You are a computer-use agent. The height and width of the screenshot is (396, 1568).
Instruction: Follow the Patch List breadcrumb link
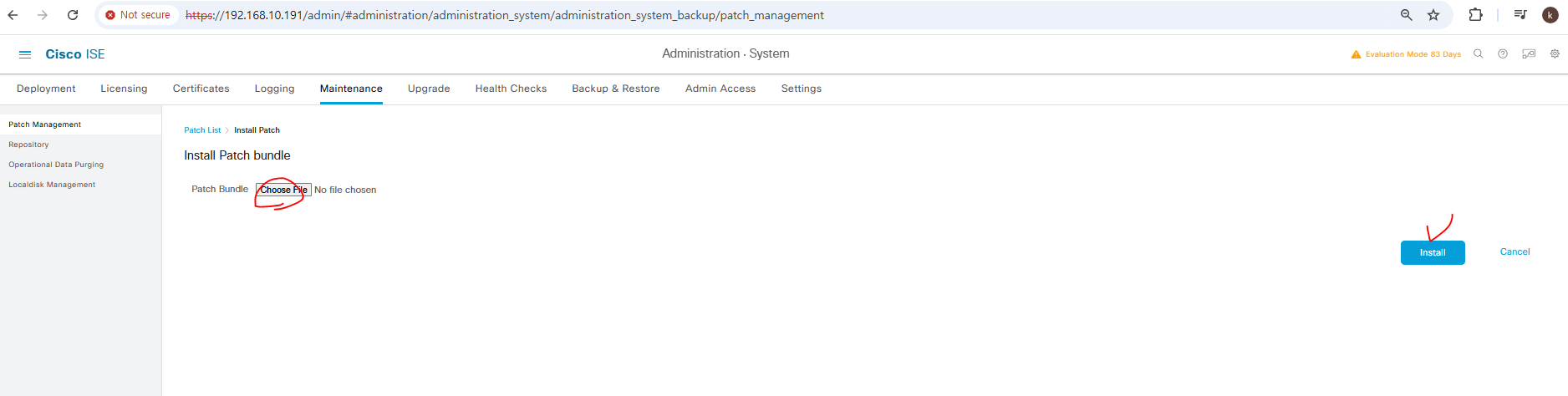pyautogui.click(x=202, y=130)
